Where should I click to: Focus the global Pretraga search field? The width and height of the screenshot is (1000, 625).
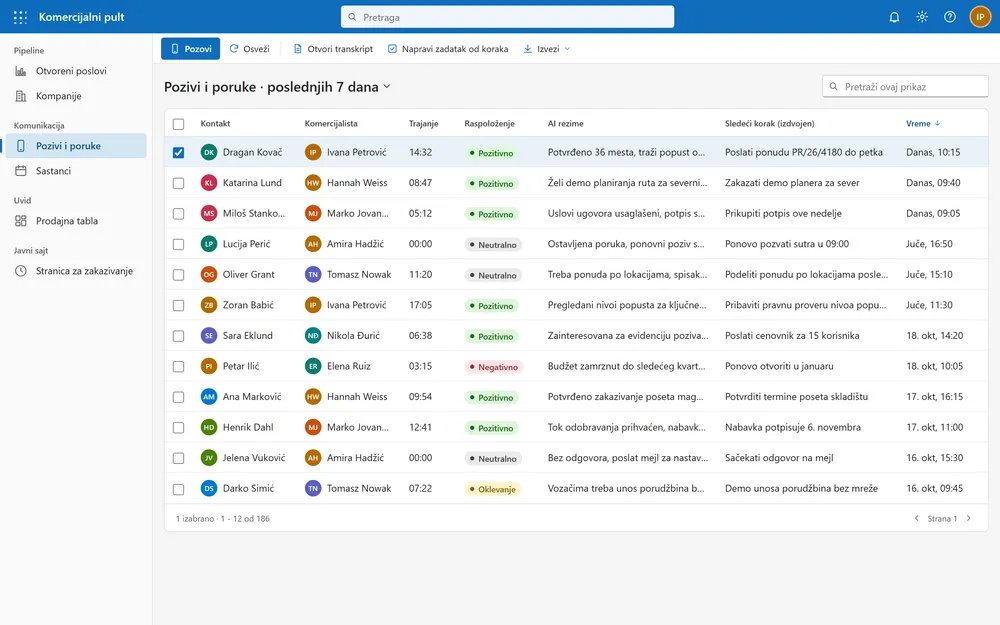[x=507, y=17]
